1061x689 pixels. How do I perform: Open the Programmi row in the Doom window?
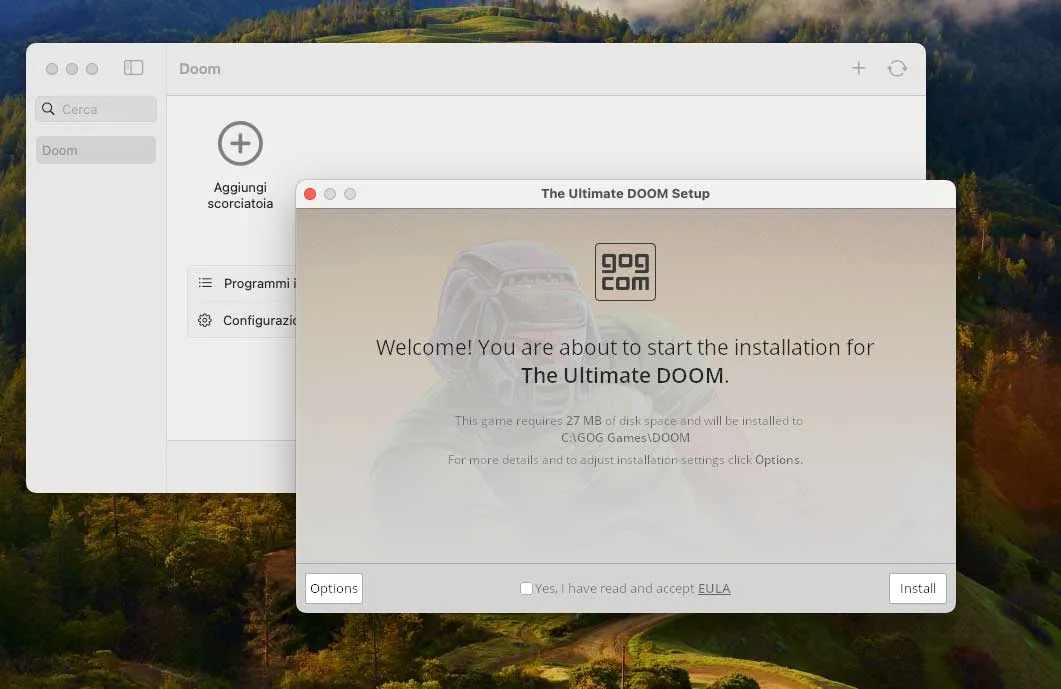242,283
